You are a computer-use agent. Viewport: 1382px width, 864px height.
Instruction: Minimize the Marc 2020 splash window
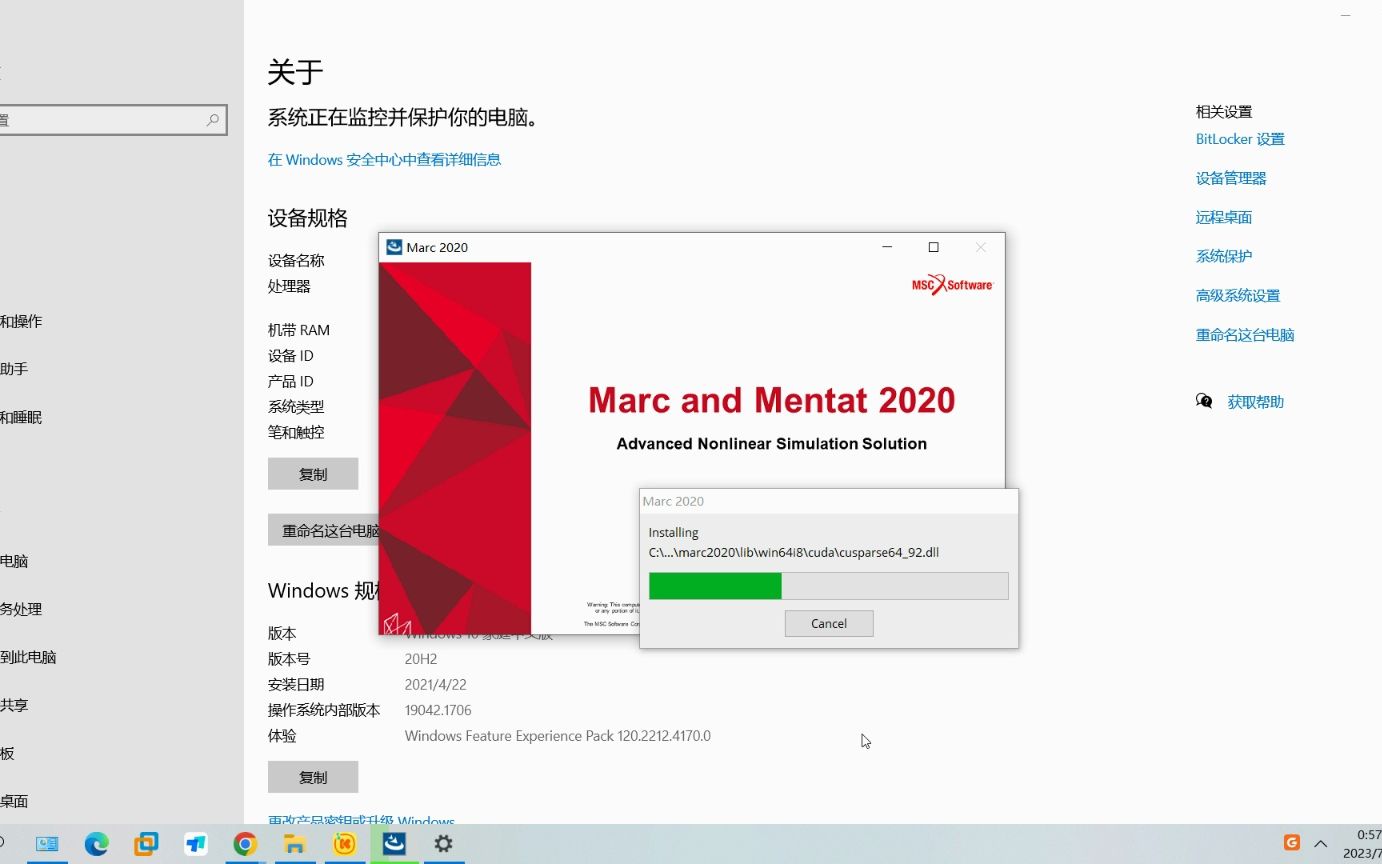pos(887,247)
